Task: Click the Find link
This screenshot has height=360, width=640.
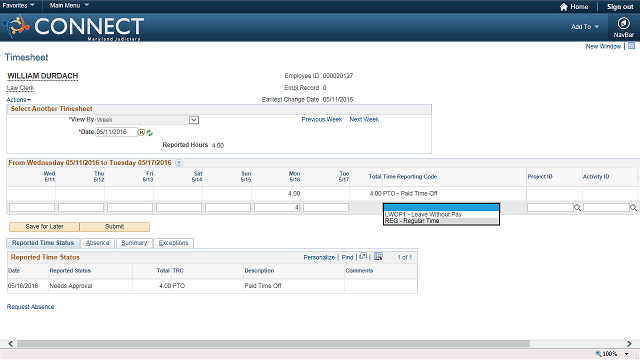Action: click(347, 258)
